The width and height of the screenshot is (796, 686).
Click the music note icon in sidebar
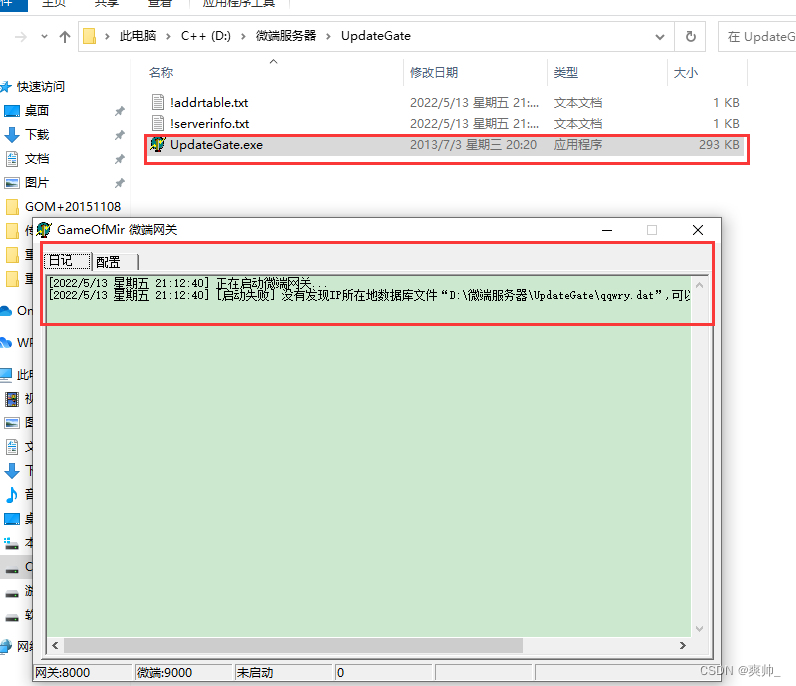(11, 494)
